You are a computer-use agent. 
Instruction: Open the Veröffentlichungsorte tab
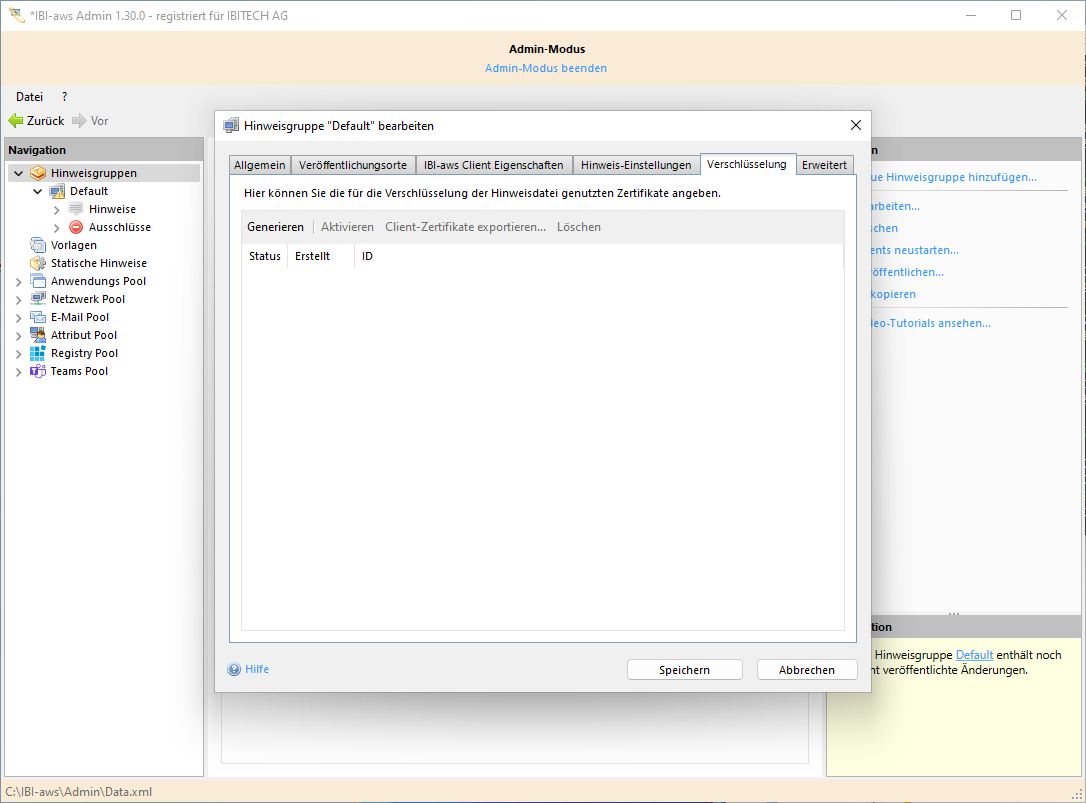[x=353, y=165]
